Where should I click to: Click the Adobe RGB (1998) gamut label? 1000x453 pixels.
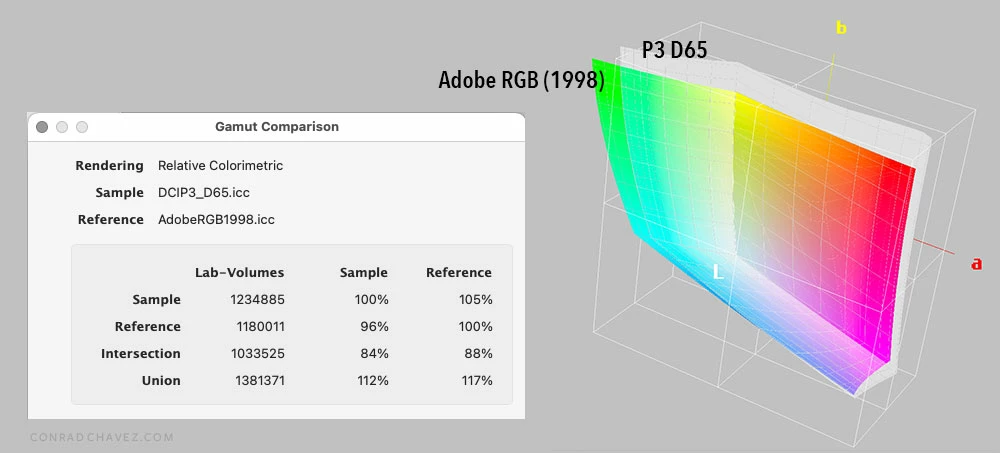[x=521, y=80]
